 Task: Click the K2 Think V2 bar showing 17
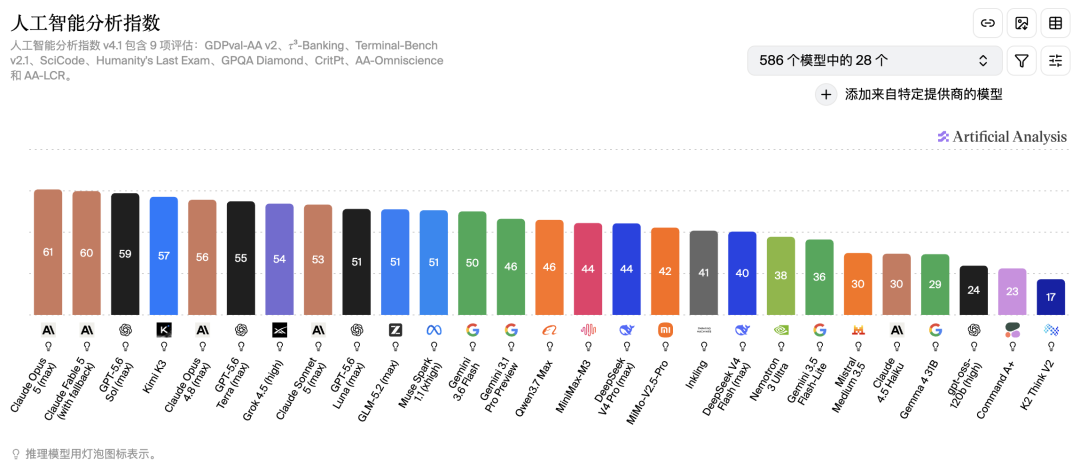(1051, 297)
